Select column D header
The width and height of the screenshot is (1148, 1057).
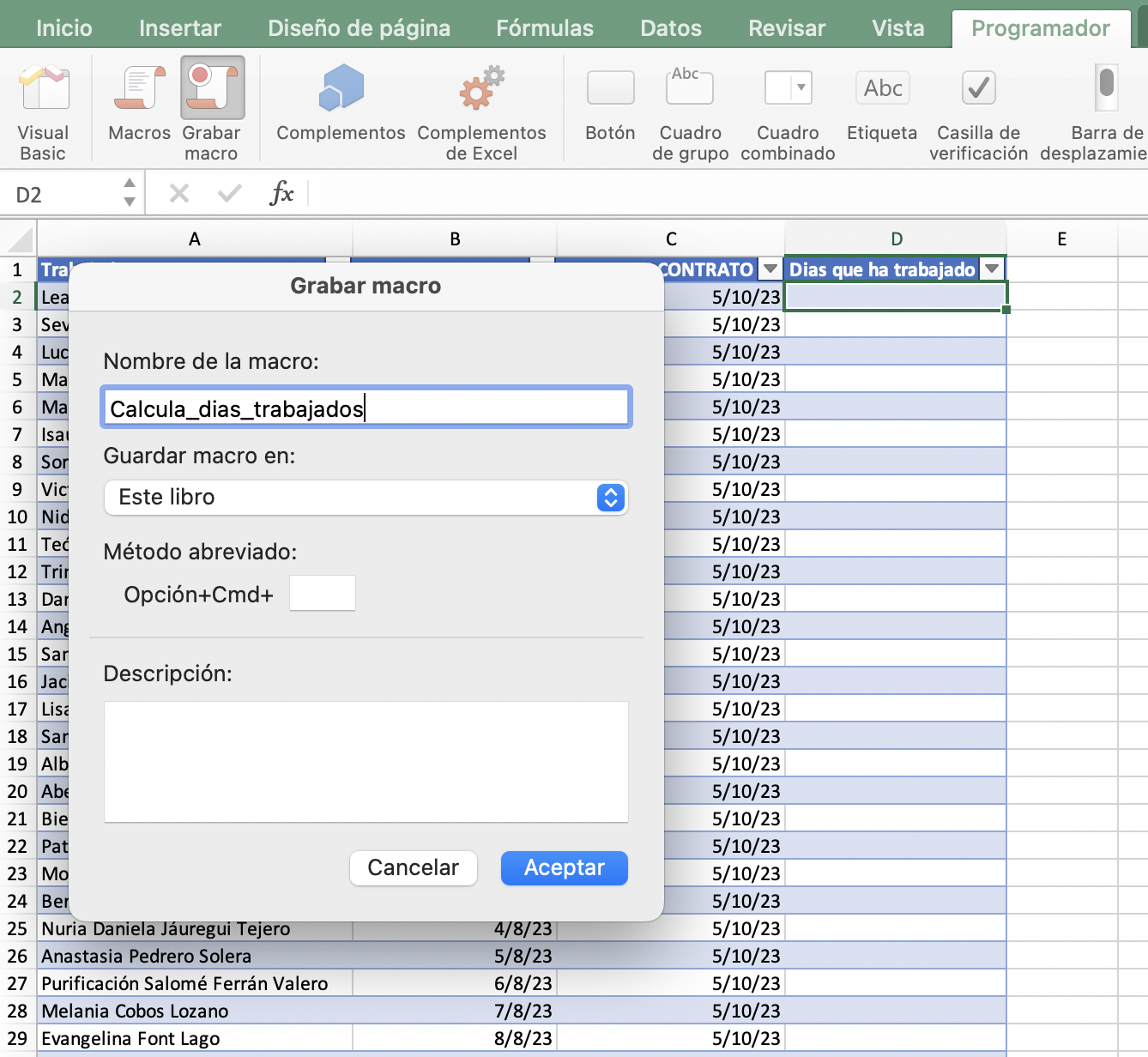[x=896, y=239]
